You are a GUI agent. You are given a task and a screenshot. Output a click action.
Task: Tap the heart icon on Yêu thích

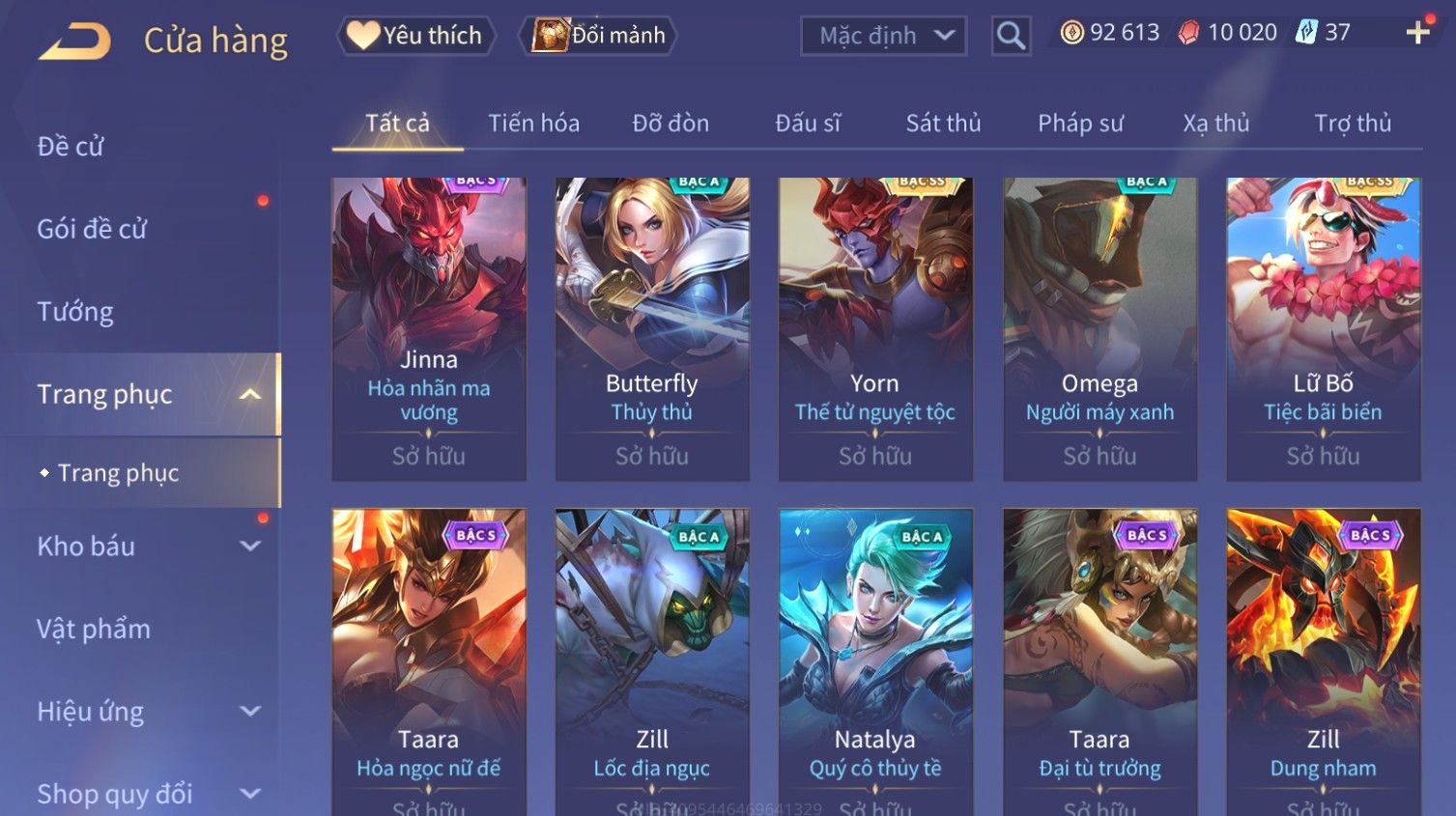coord(363,36)
